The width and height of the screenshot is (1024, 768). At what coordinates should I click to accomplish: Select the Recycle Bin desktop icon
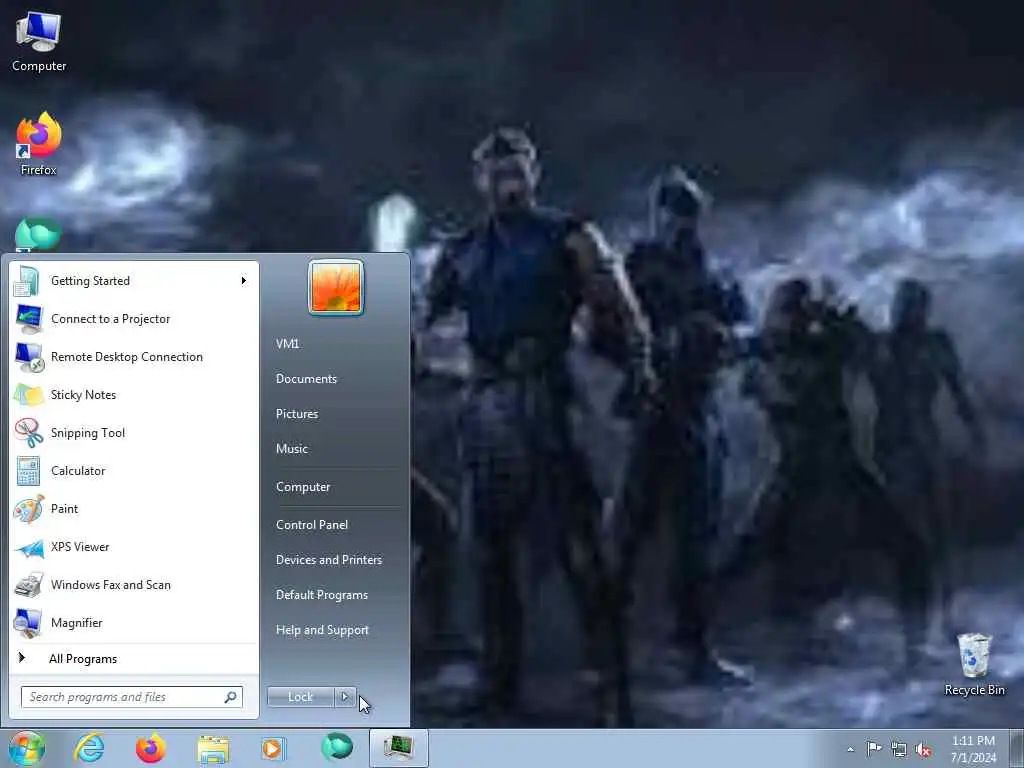point(974,665)
